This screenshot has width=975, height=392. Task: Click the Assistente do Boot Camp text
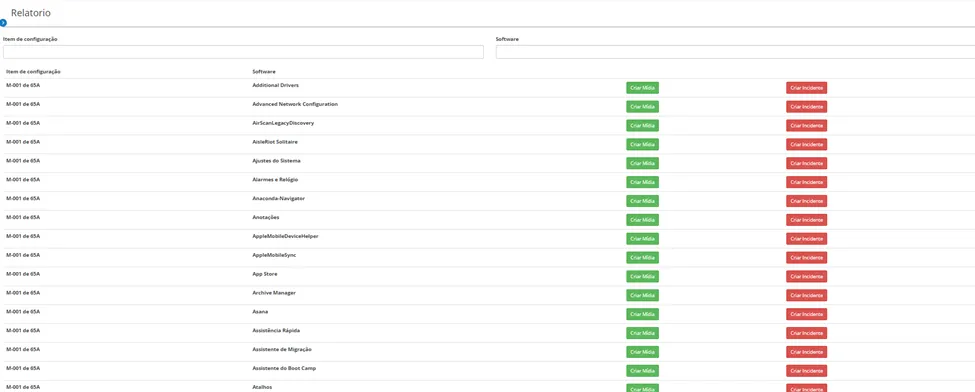tap(284, 368)
